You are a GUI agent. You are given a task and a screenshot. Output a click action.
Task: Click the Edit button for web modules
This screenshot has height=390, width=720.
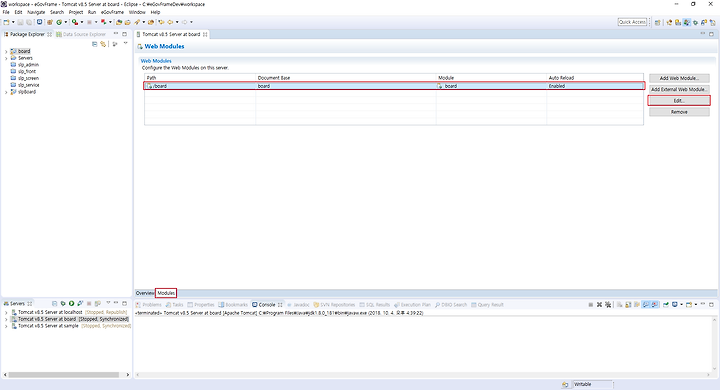[x=679, y=101]
